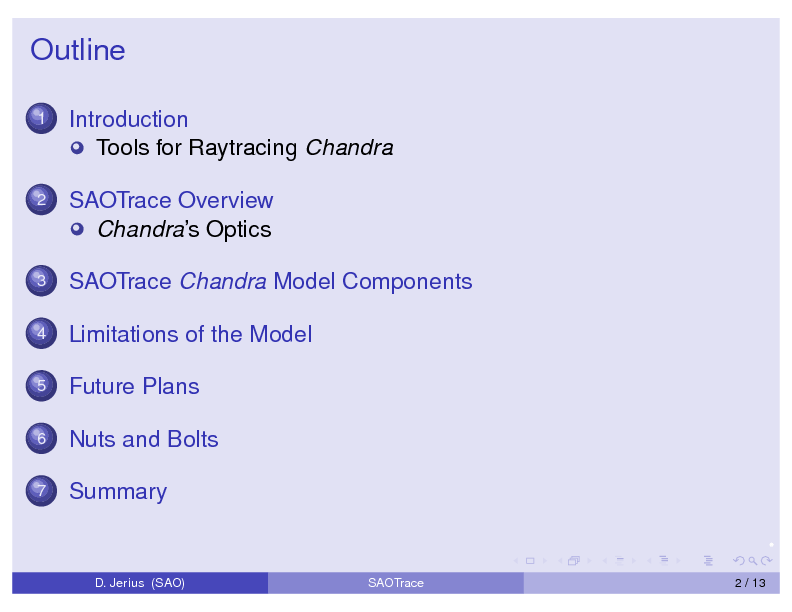
Task: Open SAOTrace Chandra Model Components section
Action: coord(270,282)
